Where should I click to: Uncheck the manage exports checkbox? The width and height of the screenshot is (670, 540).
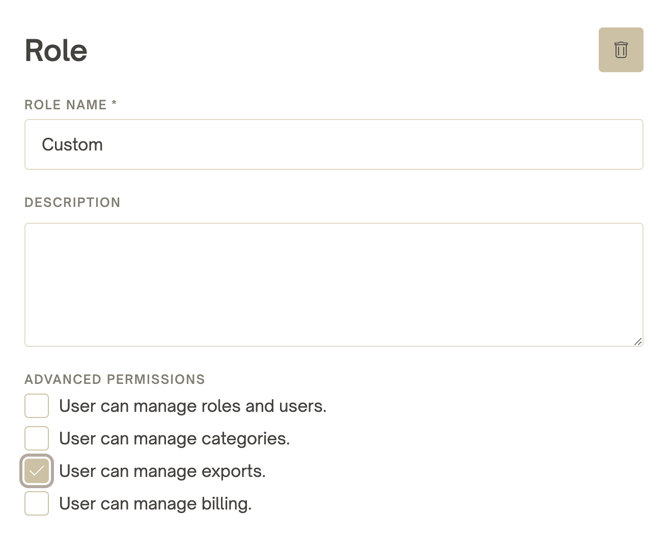pos(37,471)
